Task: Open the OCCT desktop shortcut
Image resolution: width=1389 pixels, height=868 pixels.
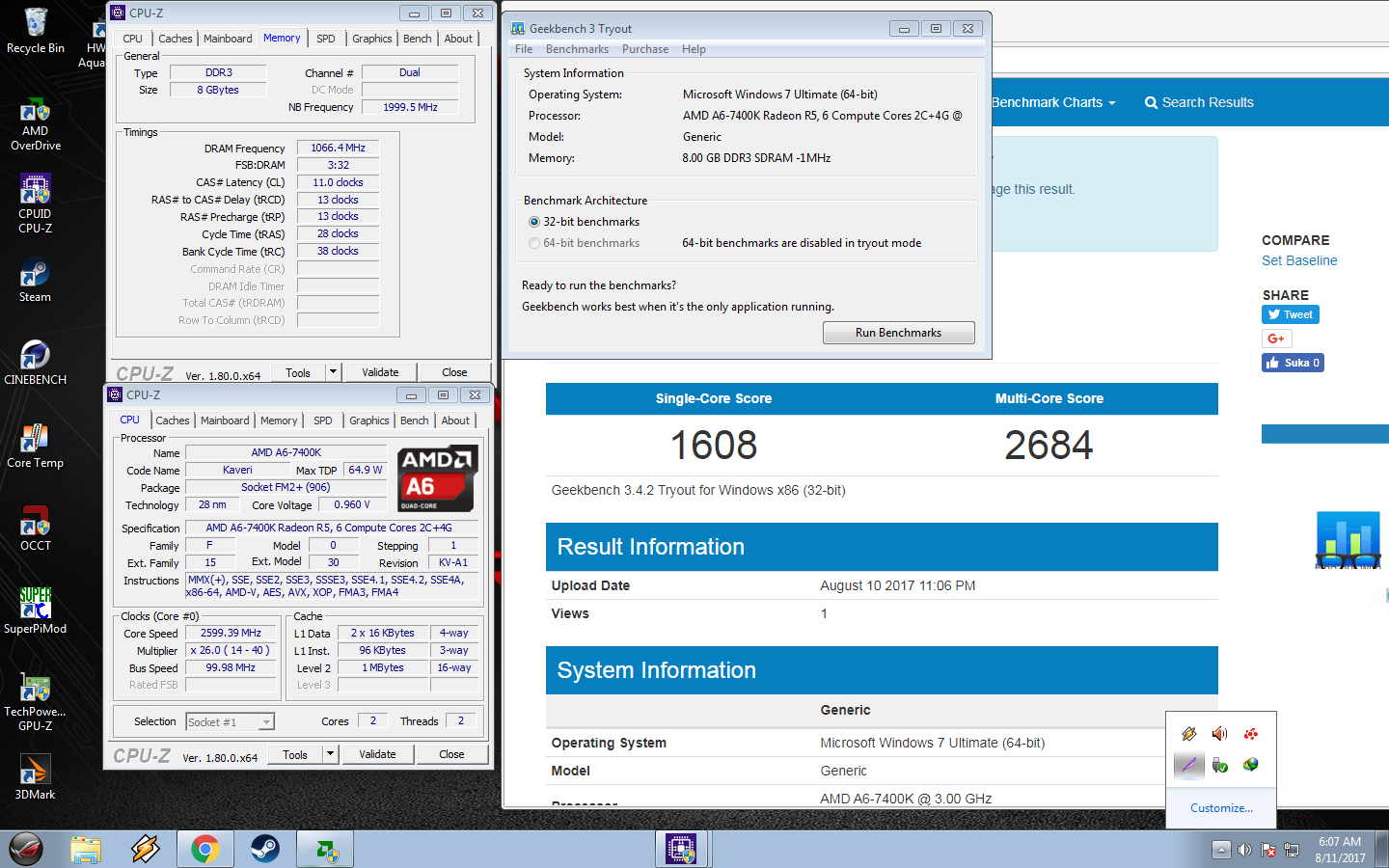Action: coord(36,529)
